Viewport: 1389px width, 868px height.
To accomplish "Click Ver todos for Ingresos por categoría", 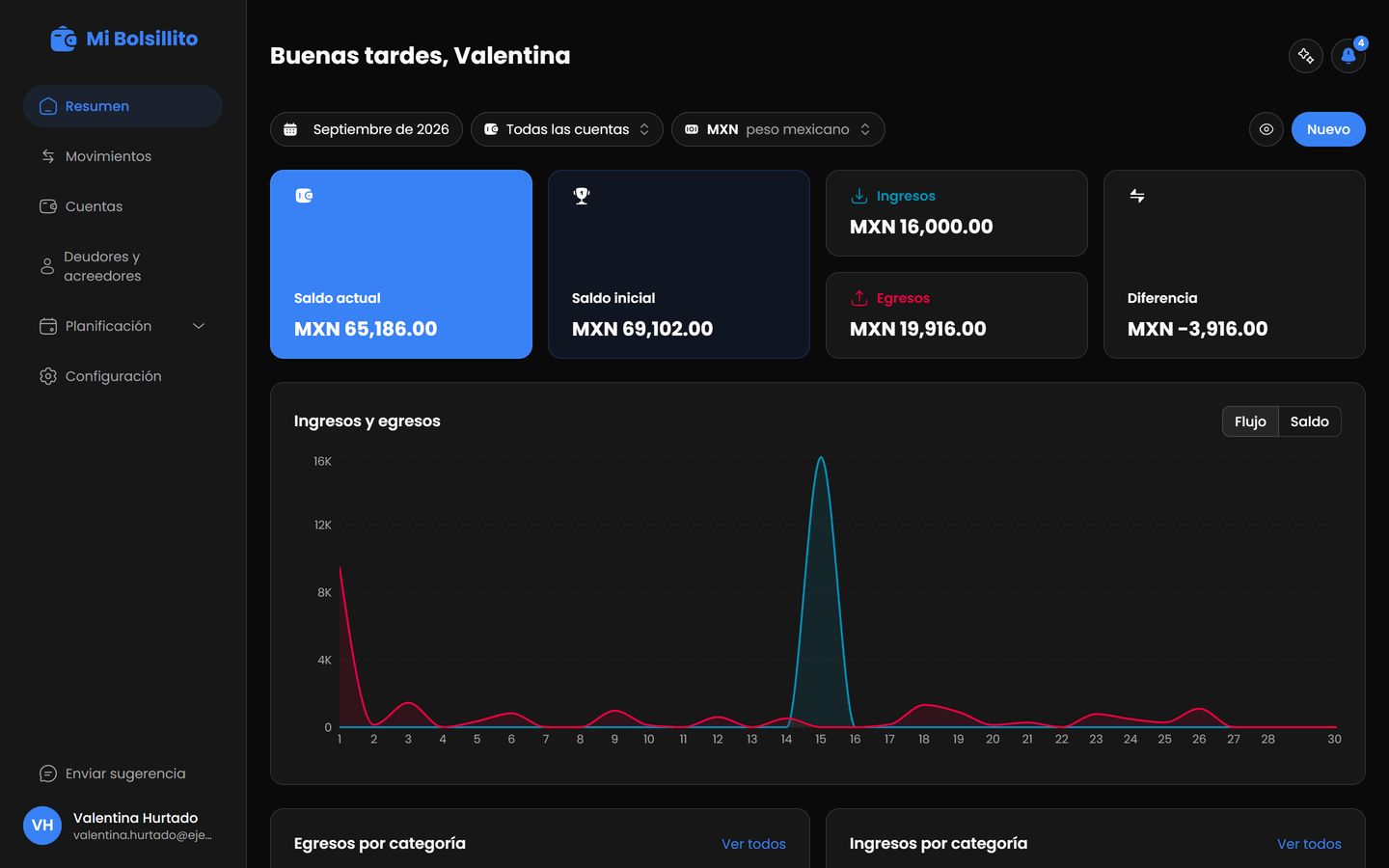I will [1309, 844].
